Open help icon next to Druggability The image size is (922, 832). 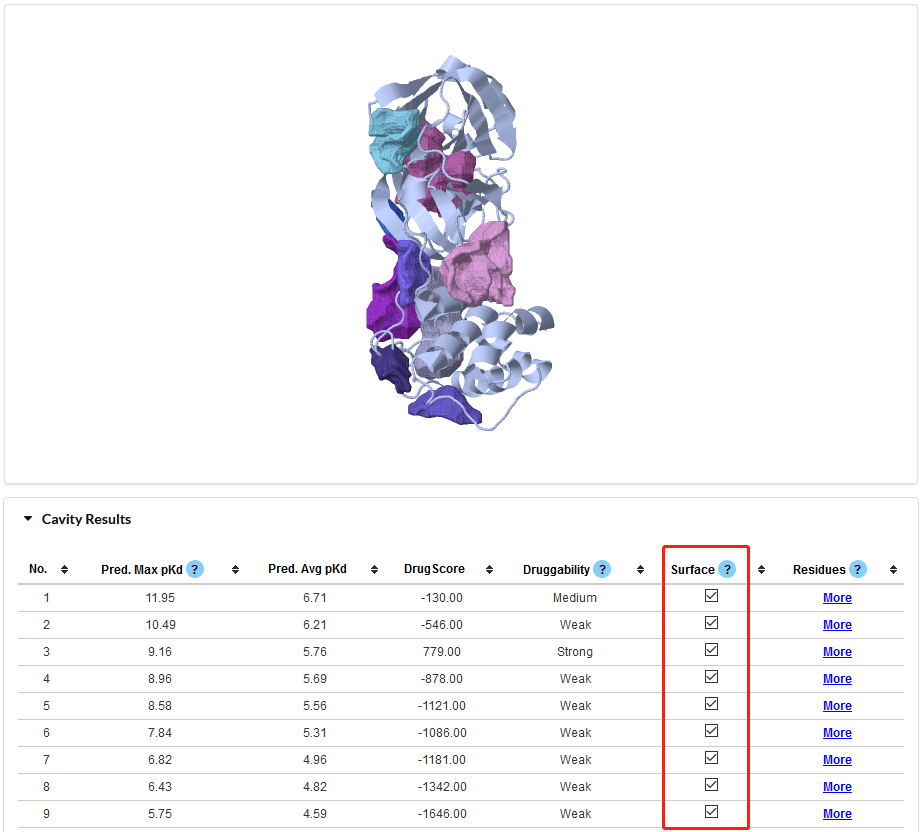(602, 569)
